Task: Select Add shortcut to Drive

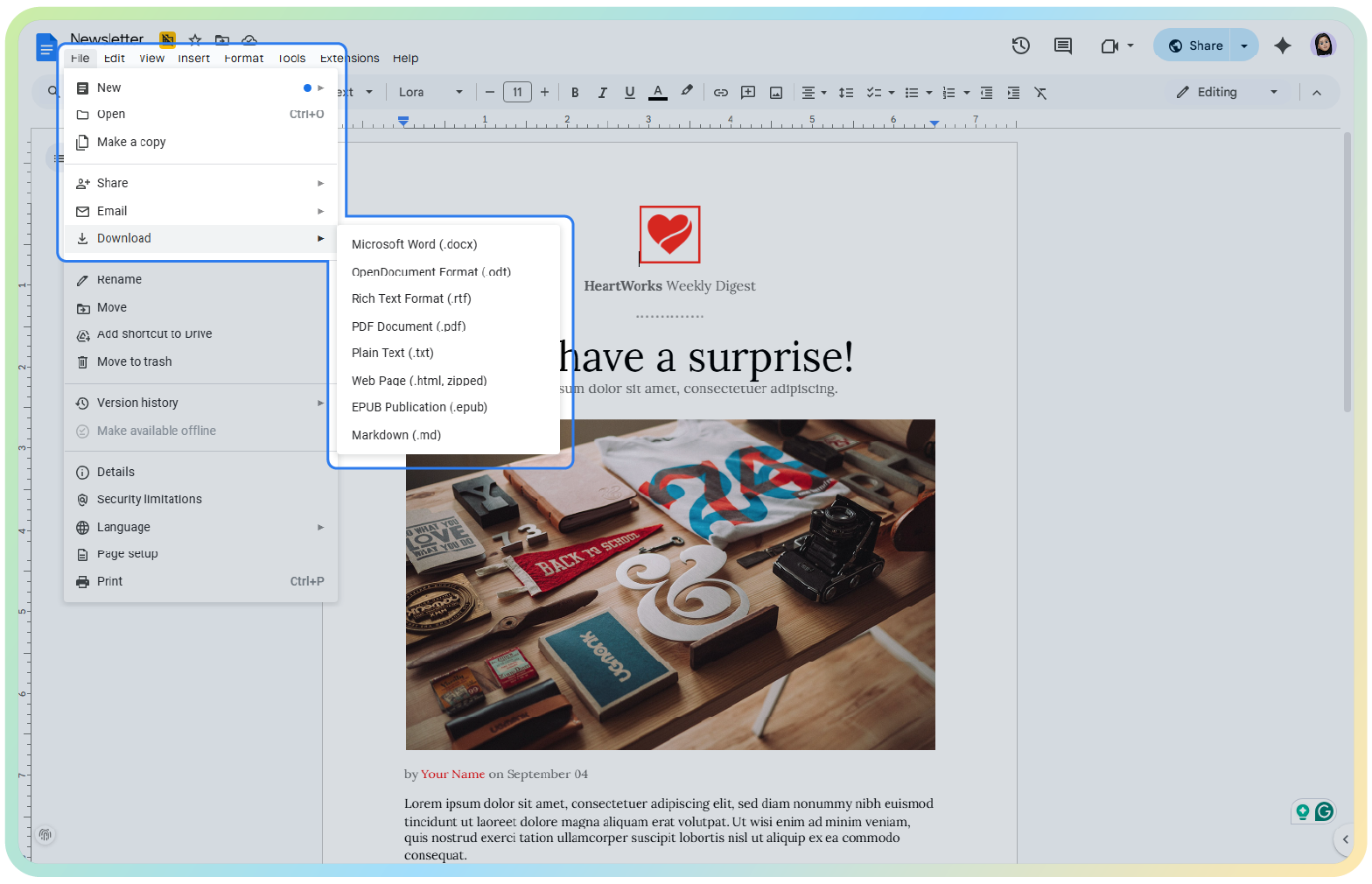Action: 200,334
